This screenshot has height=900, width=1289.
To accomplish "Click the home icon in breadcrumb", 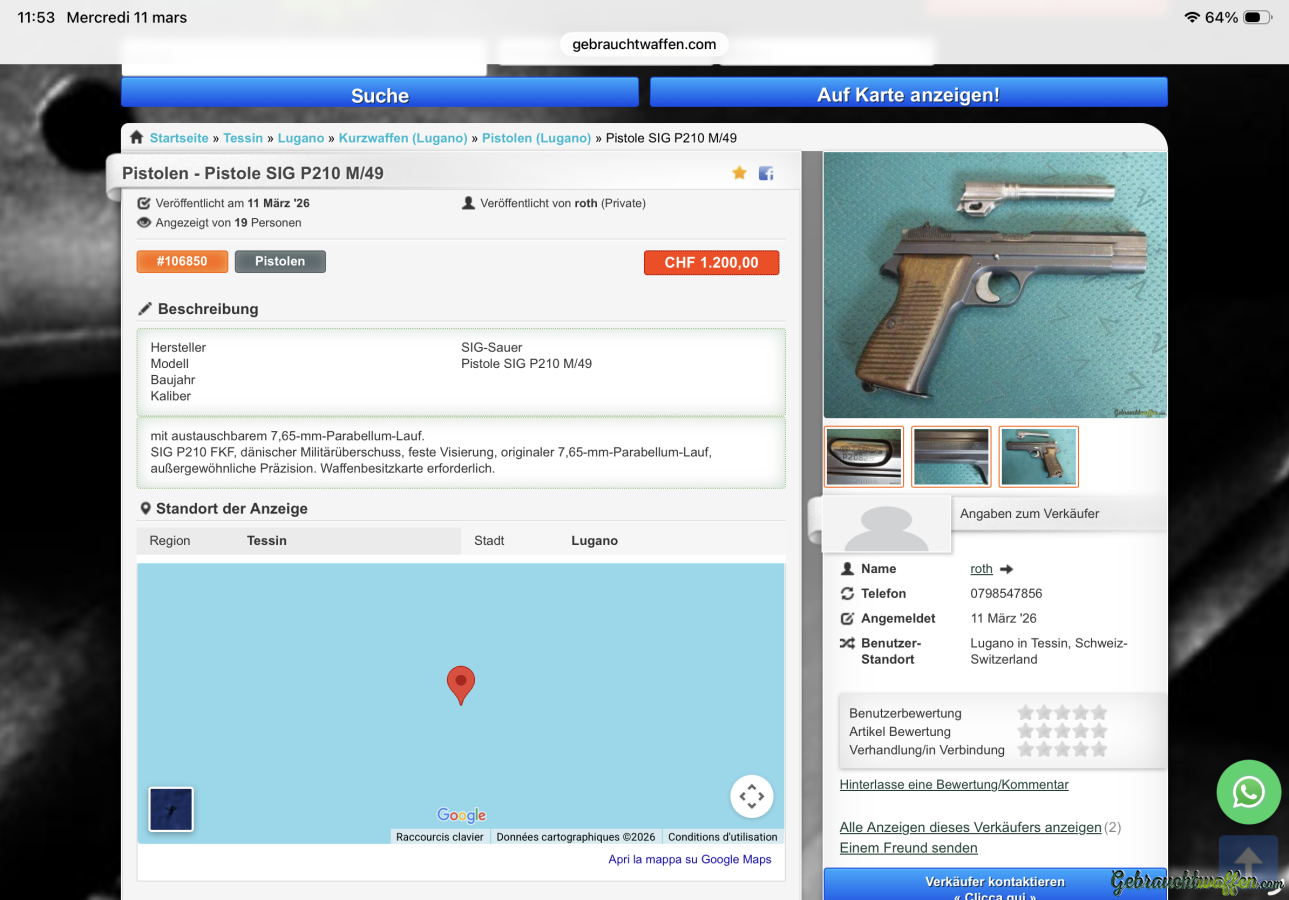I will (x=137, y=138).
